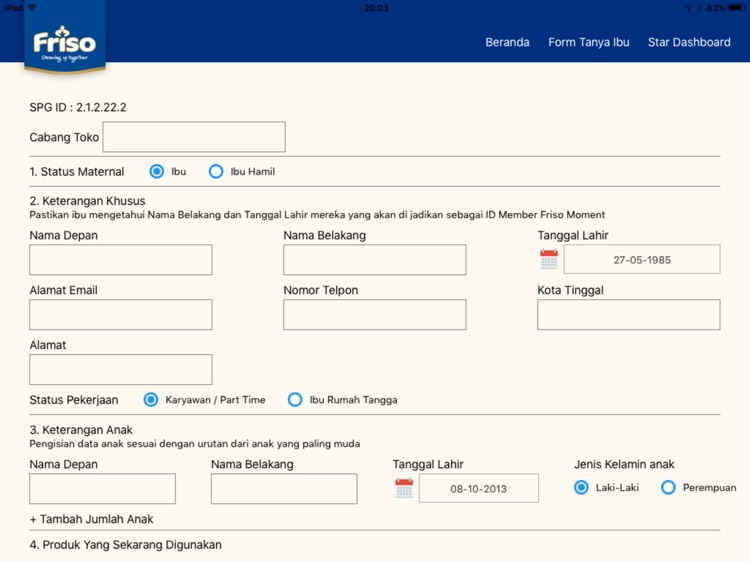Click the Nomor Telpon input box
The image size is (750, 562).
[x=375, y=315]
